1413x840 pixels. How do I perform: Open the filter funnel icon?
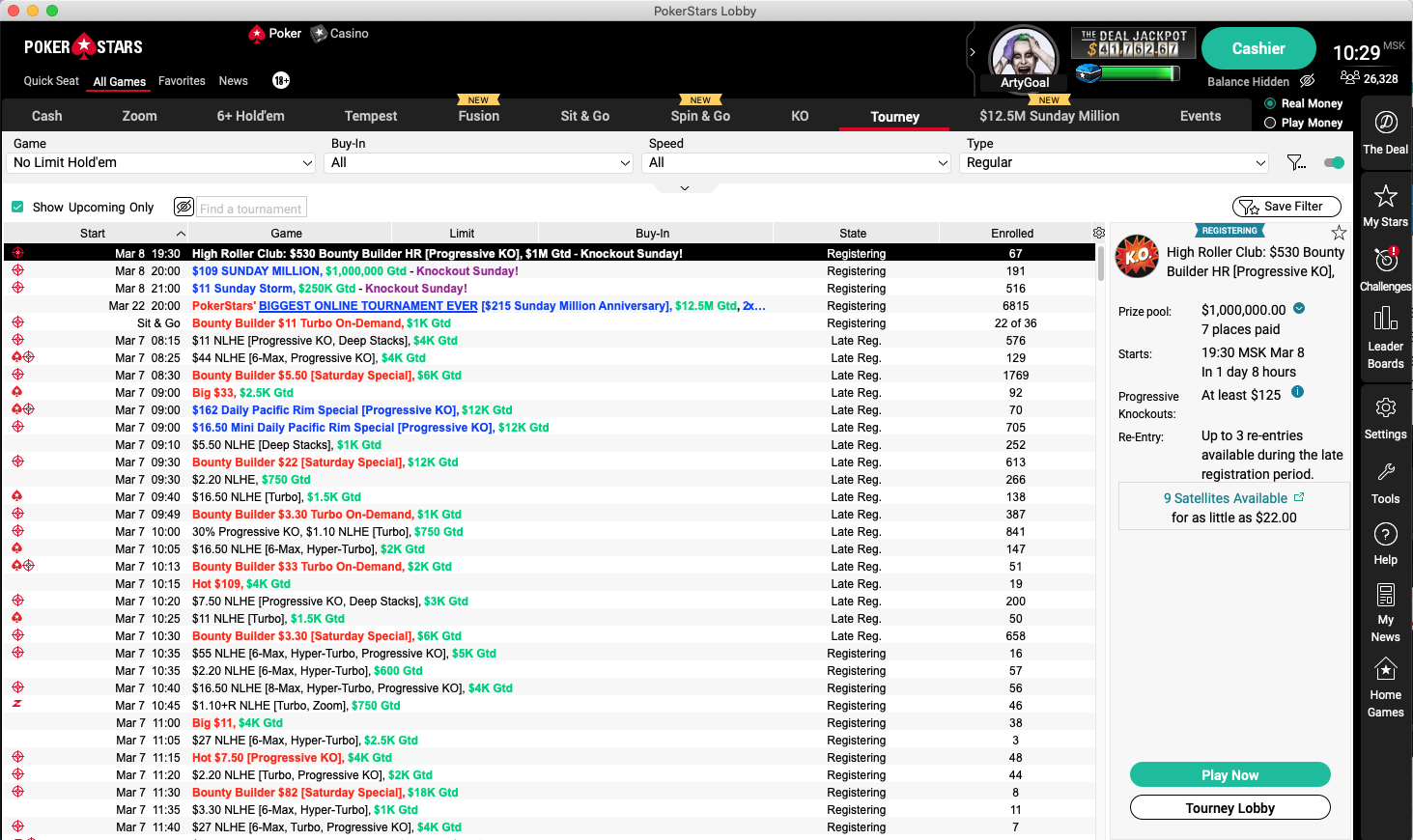click(x=1296, y=162)
